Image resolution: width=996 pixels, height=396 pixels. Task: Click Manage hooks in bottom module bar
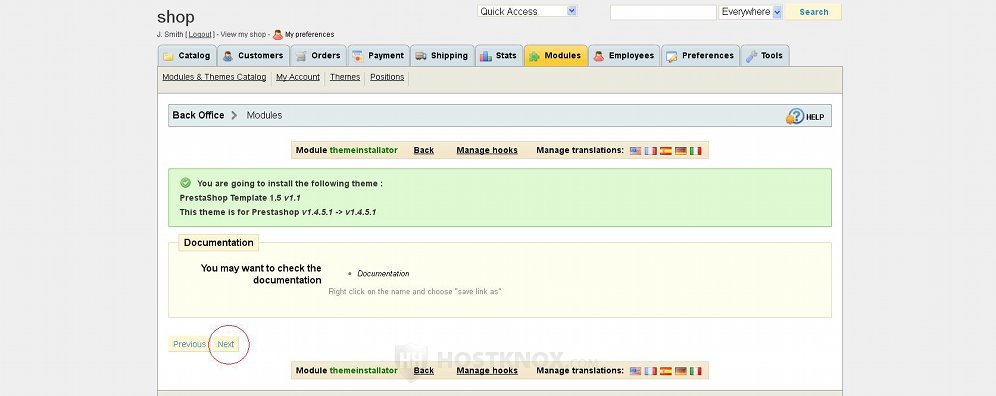point(487,371)
